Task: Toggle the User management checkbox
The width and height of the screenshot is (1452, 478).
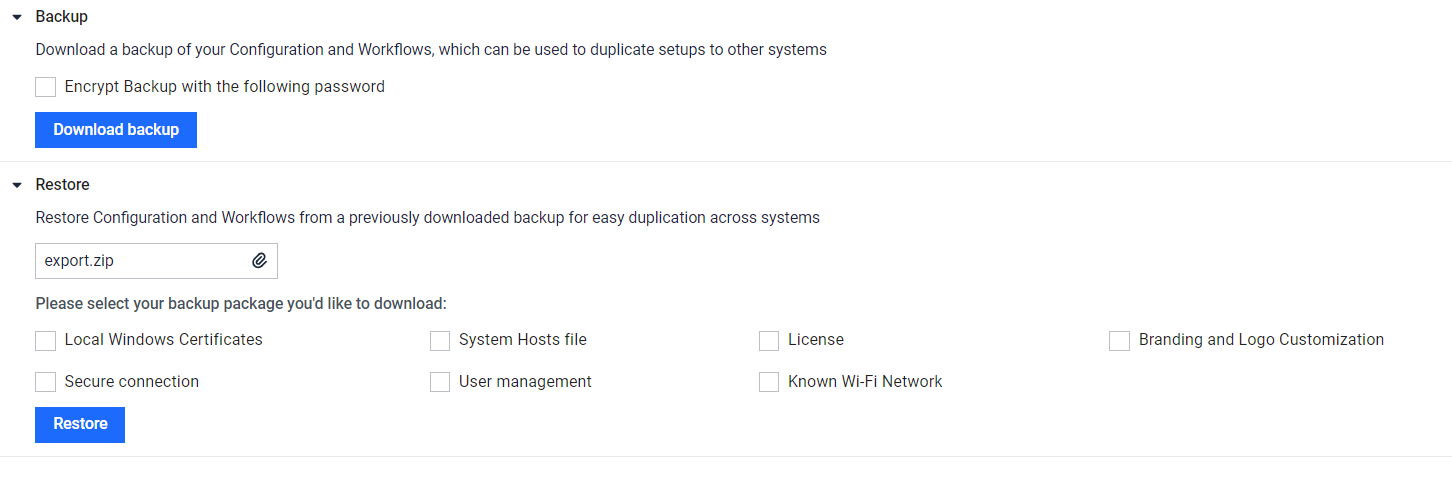Action: [440, 382]
